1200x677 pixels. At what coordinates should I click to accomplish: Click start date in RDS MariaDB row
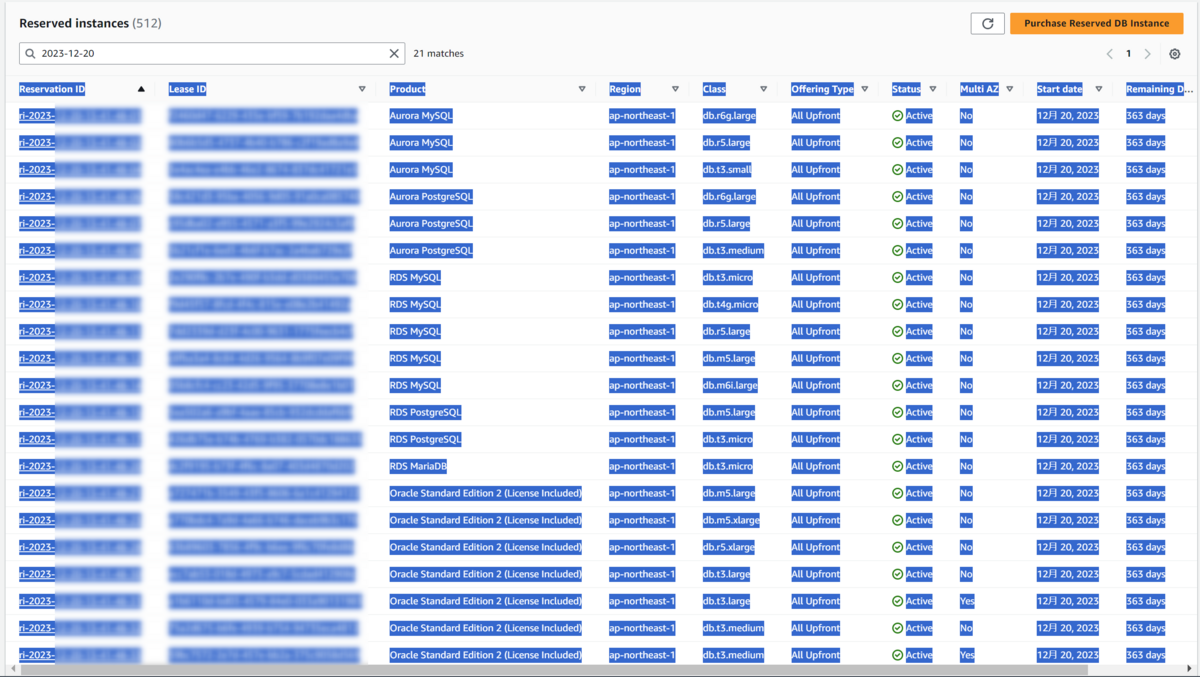click(x=1068, y=466)
